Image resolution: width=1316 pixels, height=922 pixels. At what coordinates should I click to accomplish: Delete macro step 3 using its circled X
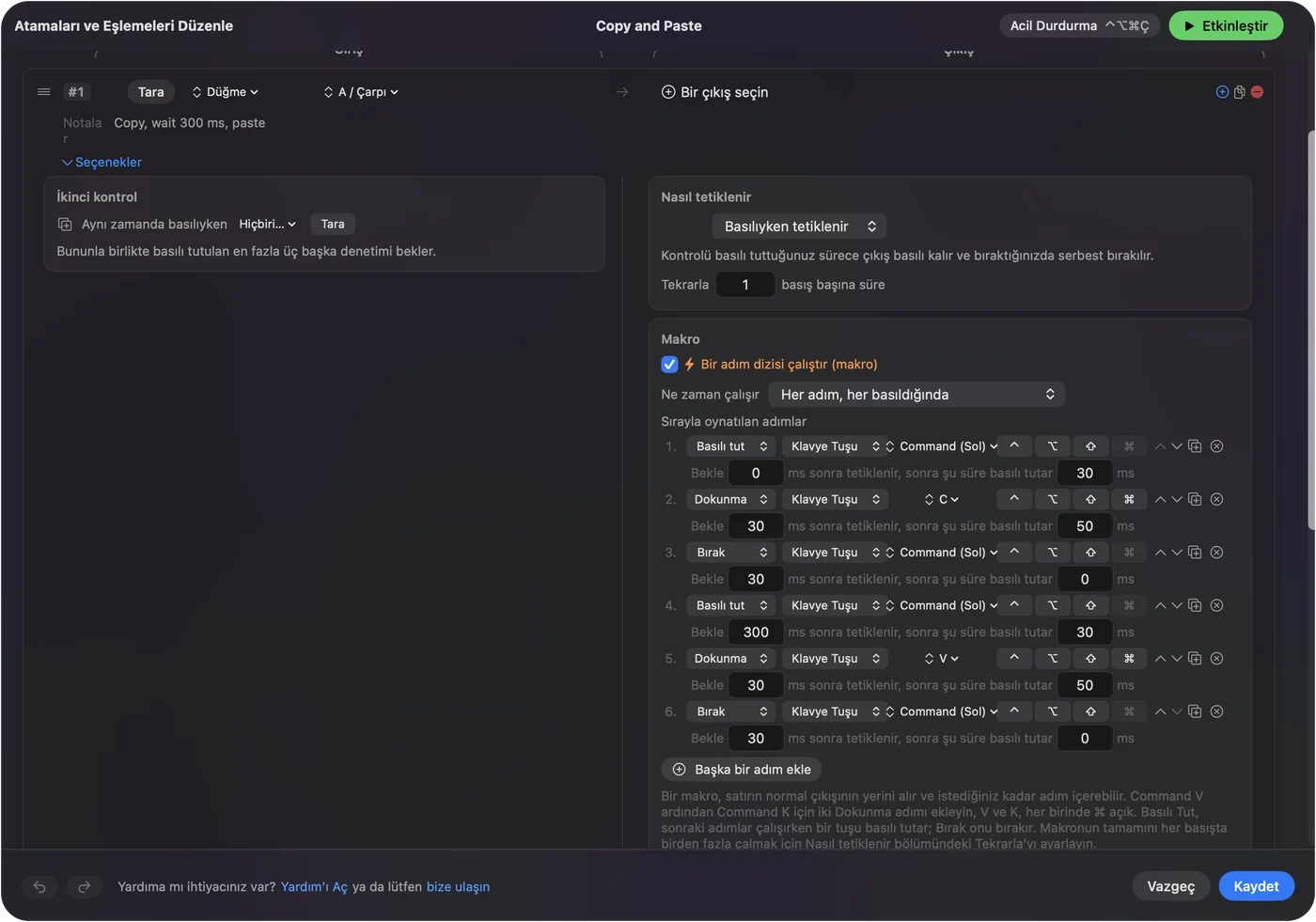pos(1216,553)
